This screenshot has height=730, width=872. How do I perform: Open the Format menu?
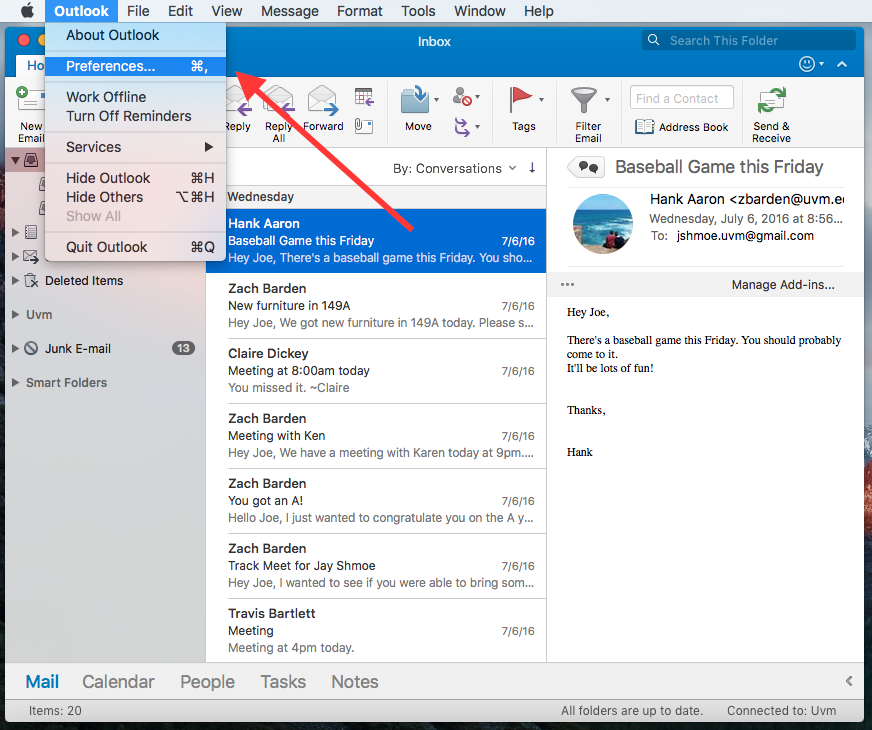coord(360,11)
